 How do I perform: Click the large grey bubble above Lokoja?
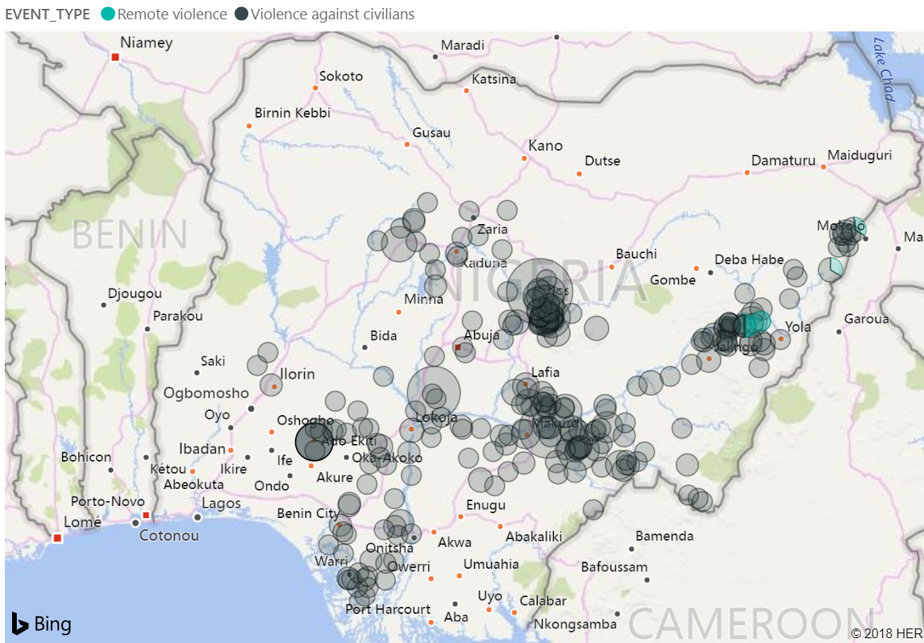coord(434,391)
